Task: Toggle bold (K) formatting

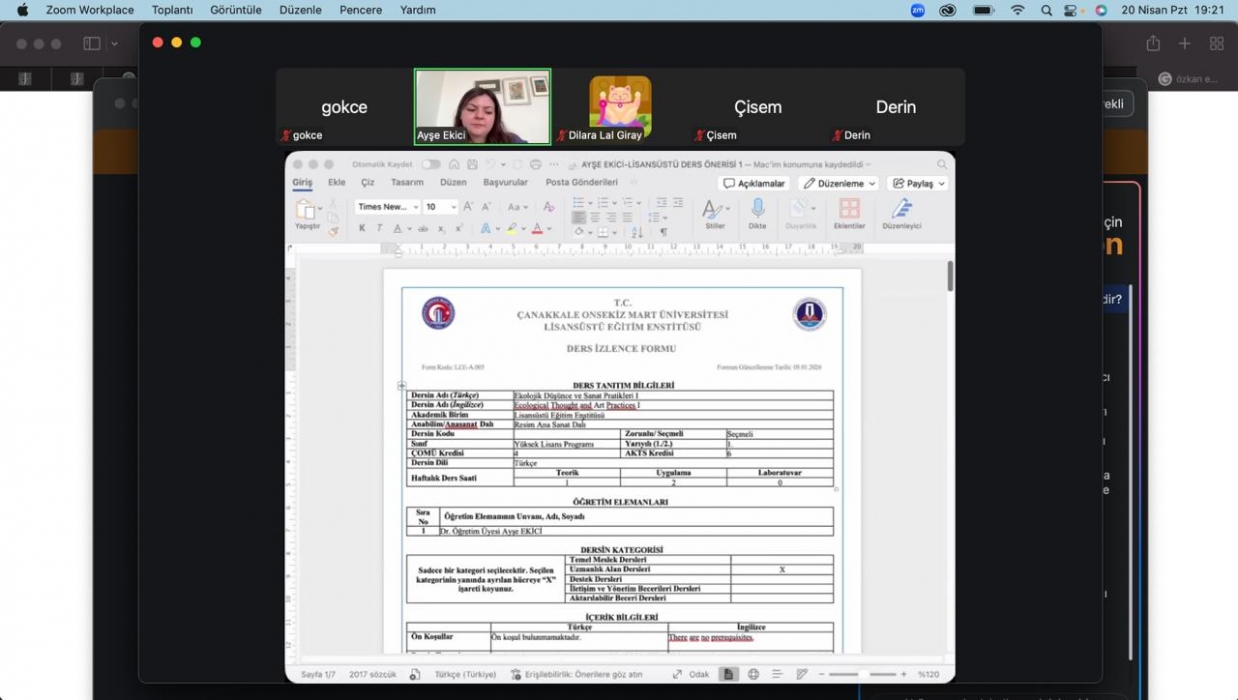Action: [362, 229]
